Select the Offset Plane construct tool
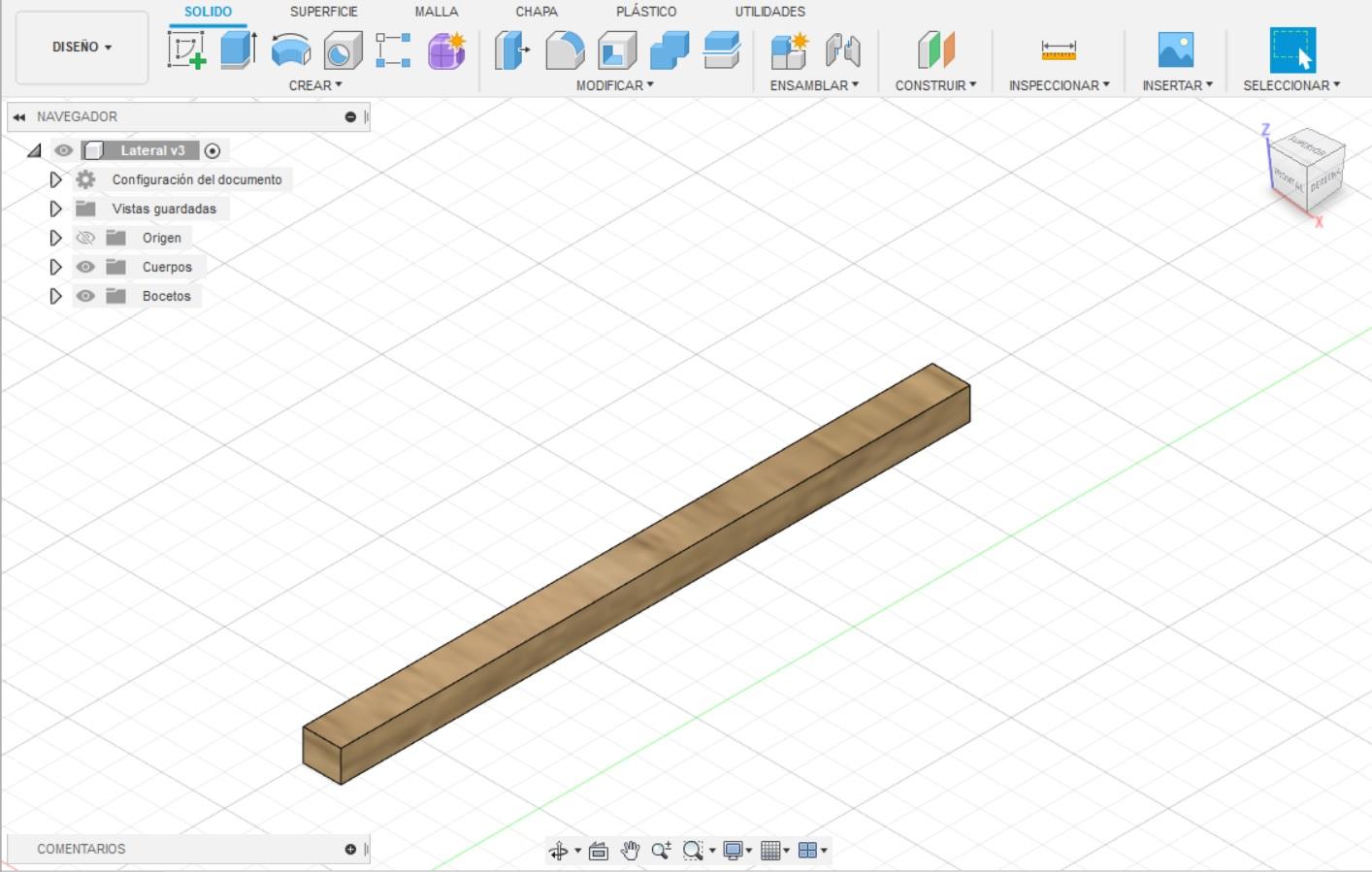 tap(935, 49)
